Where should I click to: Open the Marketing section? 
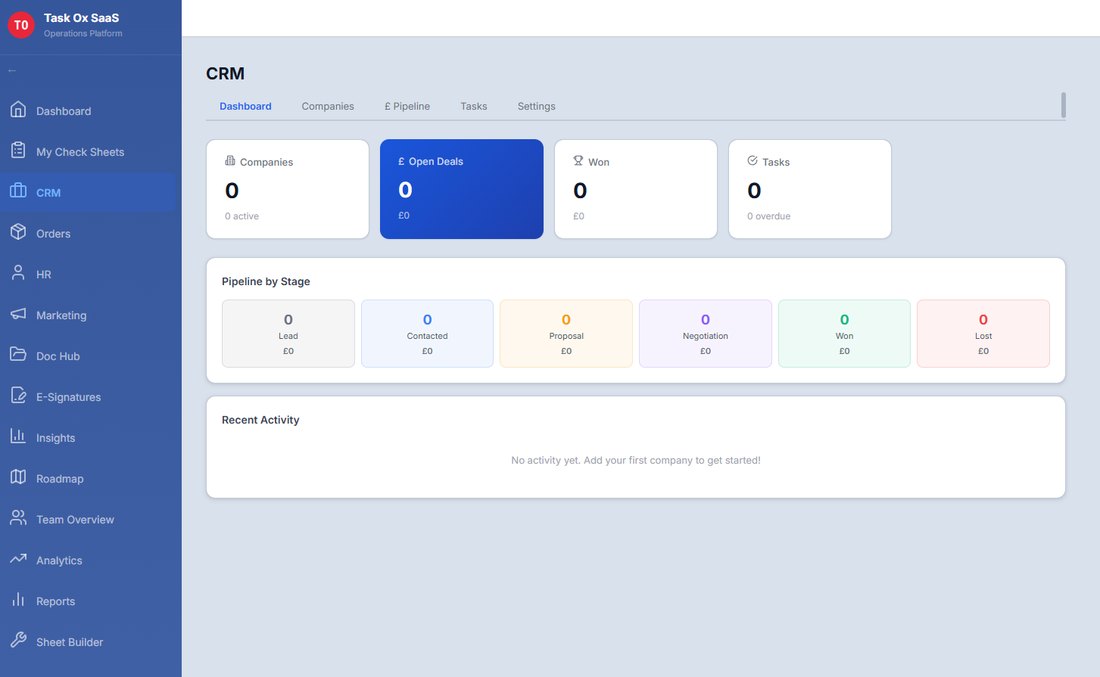88,315
